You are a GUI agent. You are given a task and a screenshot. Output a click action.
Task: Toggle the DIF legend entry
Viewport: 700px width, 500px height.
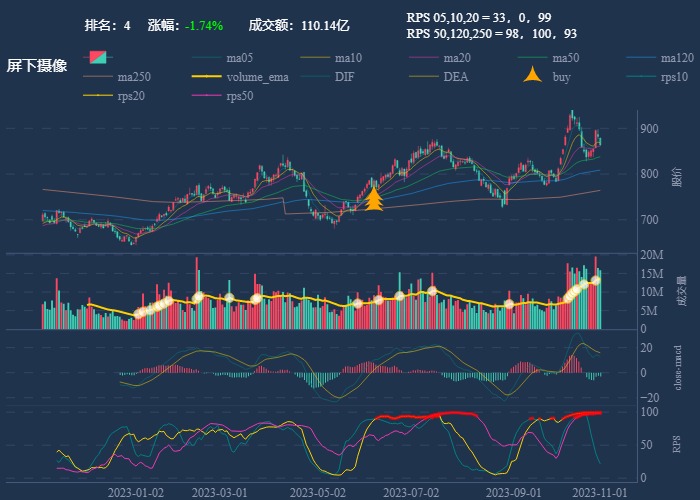(327, 77)
